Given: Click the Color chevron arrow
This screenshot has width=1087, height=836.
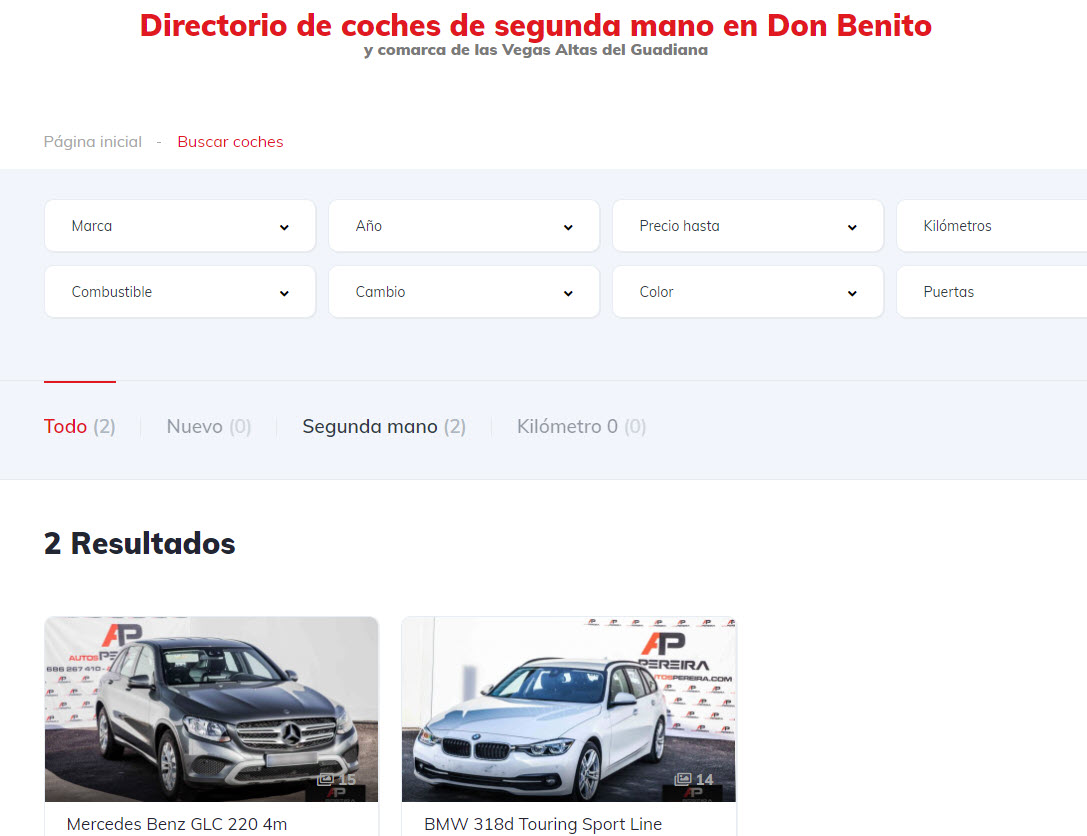Looking at the screenshot, I should pos(852,293).
